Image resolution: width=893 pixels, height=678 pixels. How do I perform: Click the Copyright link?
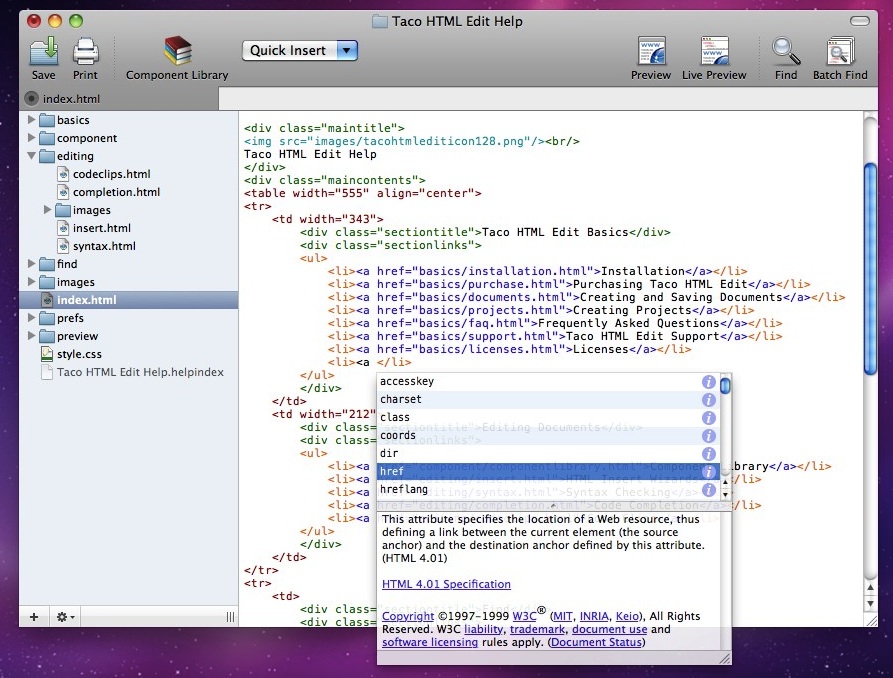[x=408, y=616]
